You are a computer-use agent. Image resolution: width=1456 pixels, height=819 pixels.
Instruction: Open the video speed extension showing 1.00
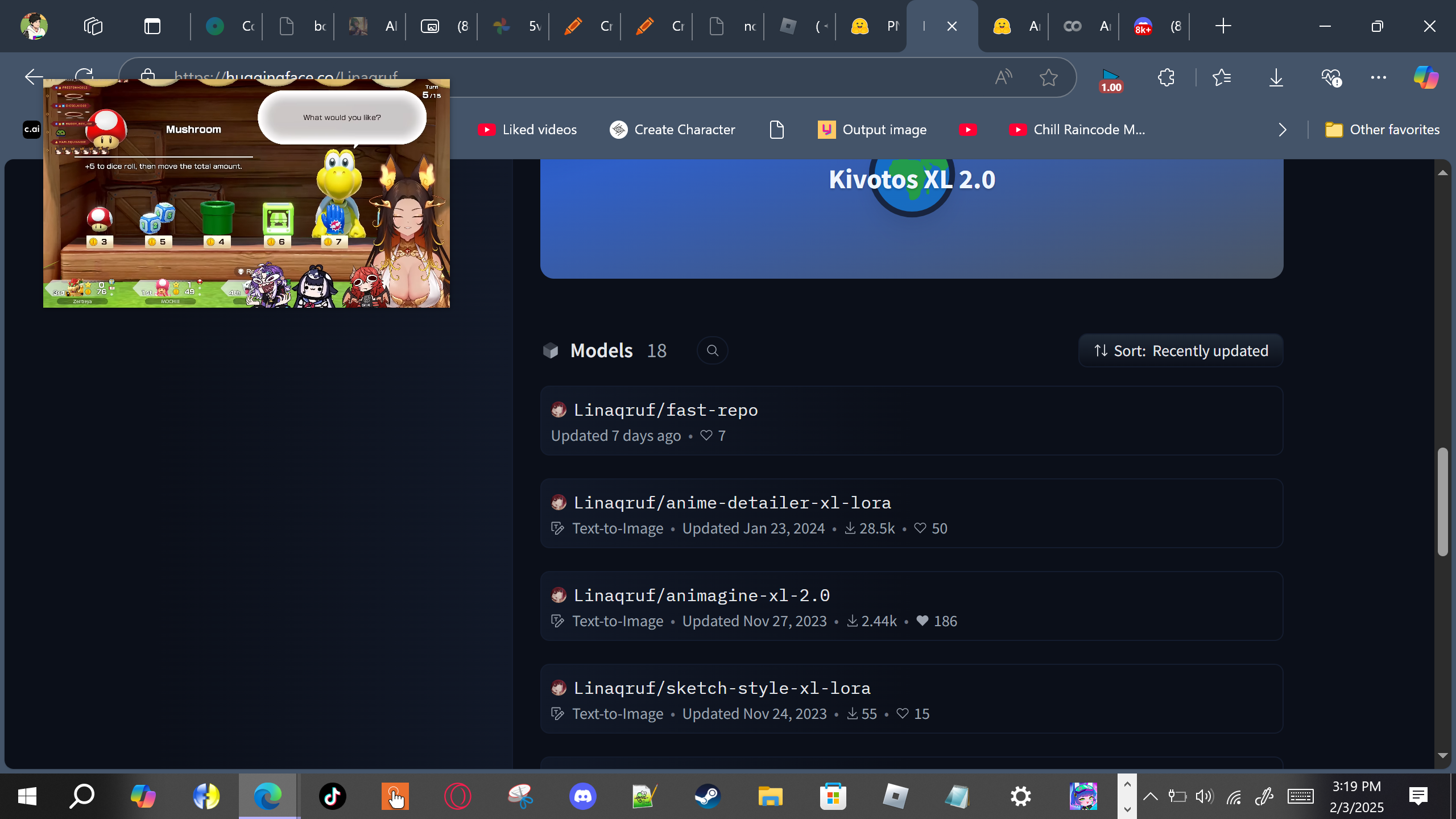(x=1111, y=80)
